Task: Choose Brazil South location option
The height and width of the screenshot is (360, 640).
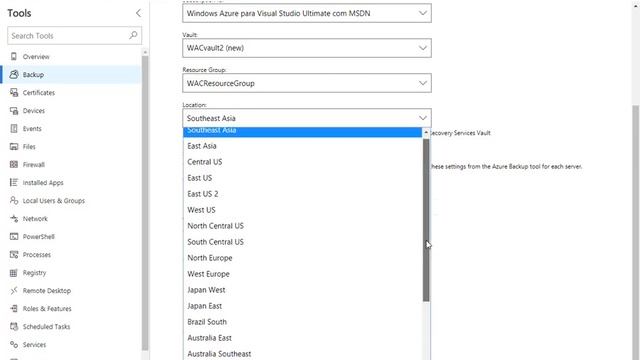Action: [x=302, y=322]
